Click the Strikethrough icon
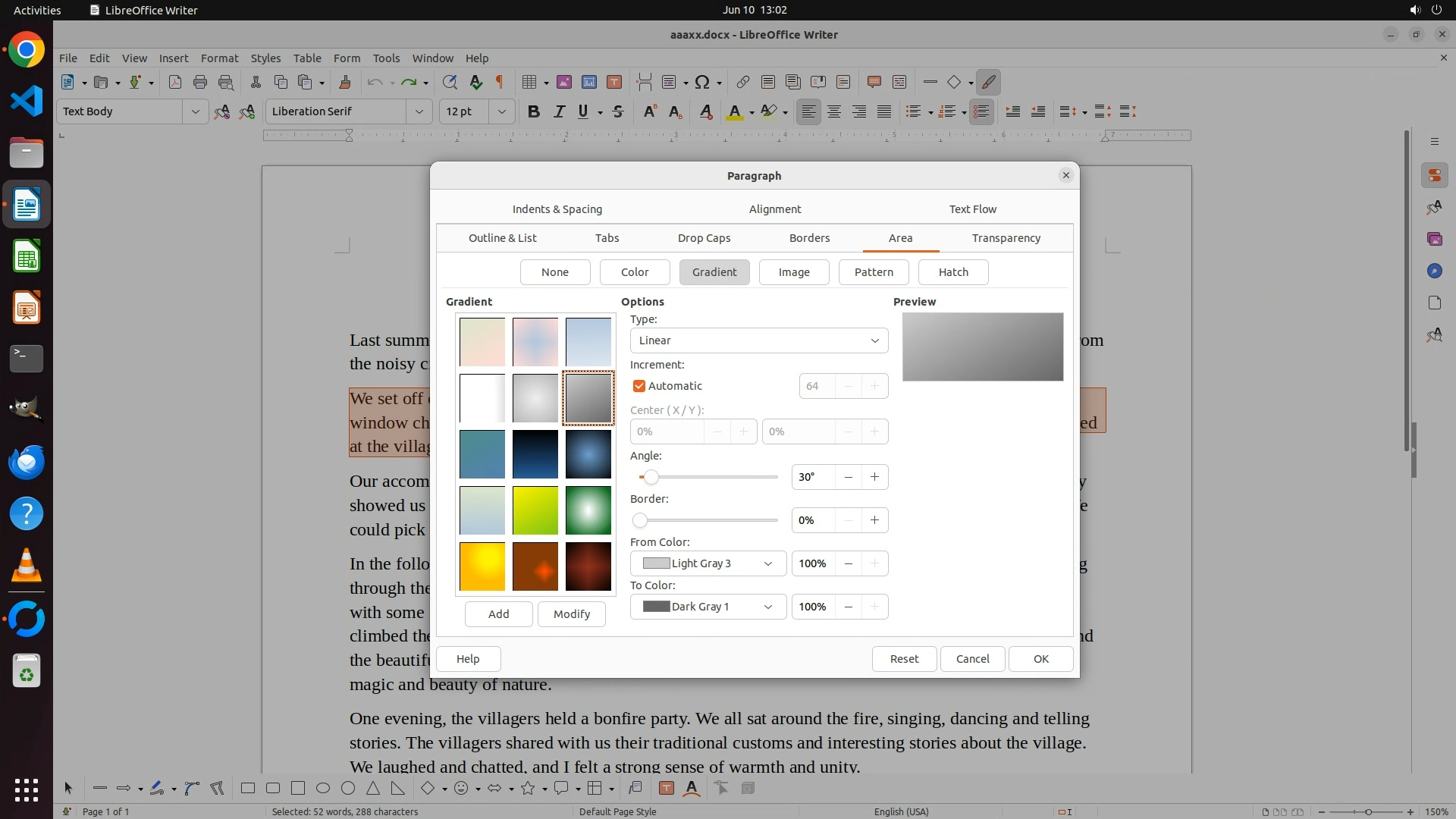Viewport: 1456px width, 819px height. pyautogui.click(x=618, y=111)
